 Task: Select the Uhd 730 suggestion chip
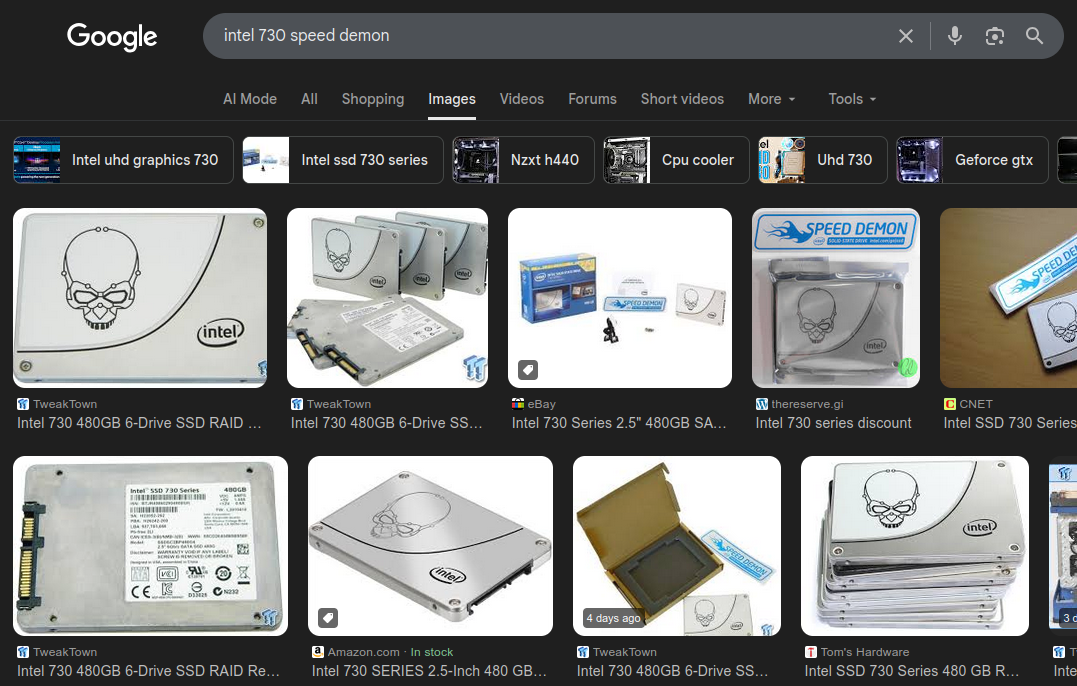coord(823,160)
